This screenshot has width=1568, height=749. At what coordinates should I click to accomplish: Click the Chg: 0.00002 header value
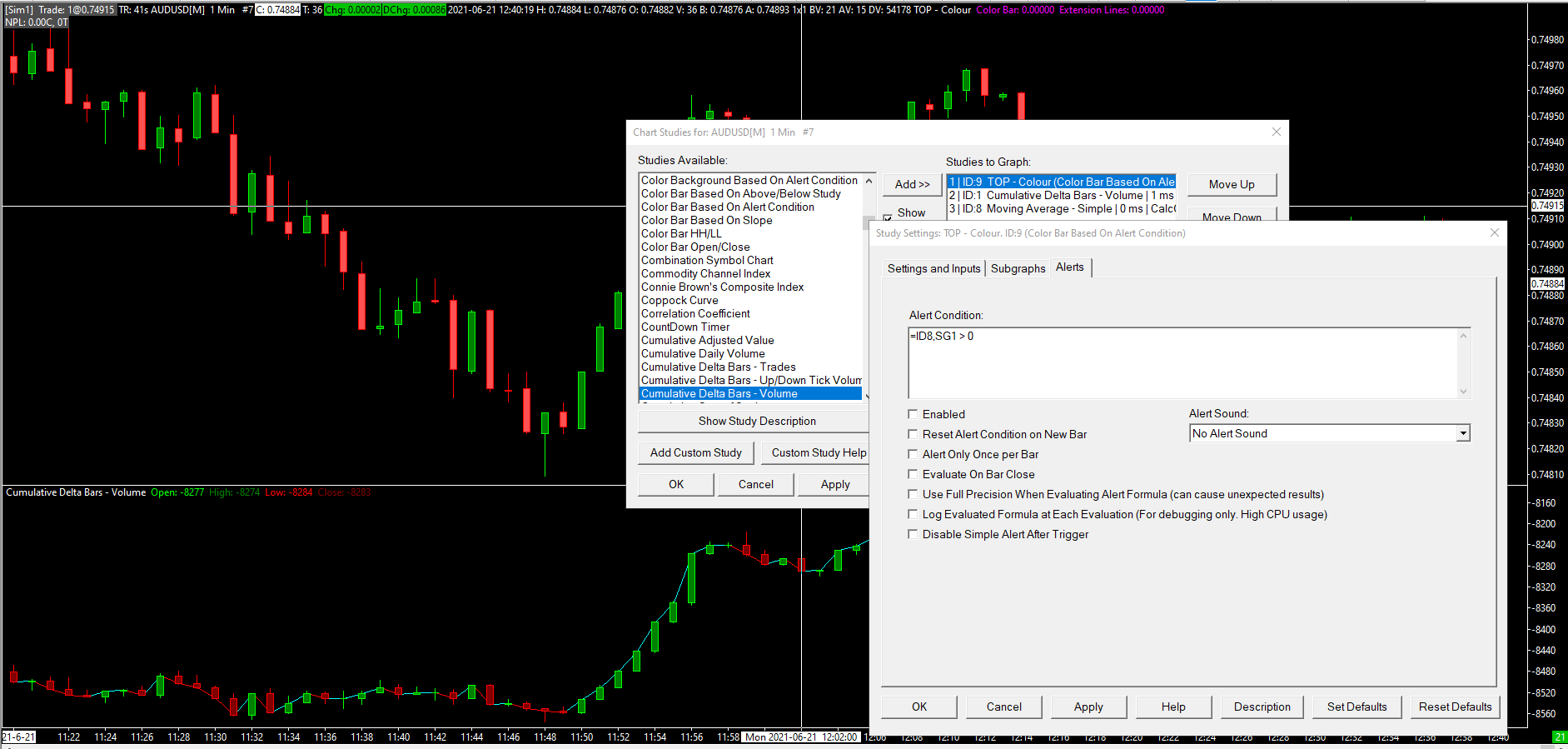pos(353,10)
